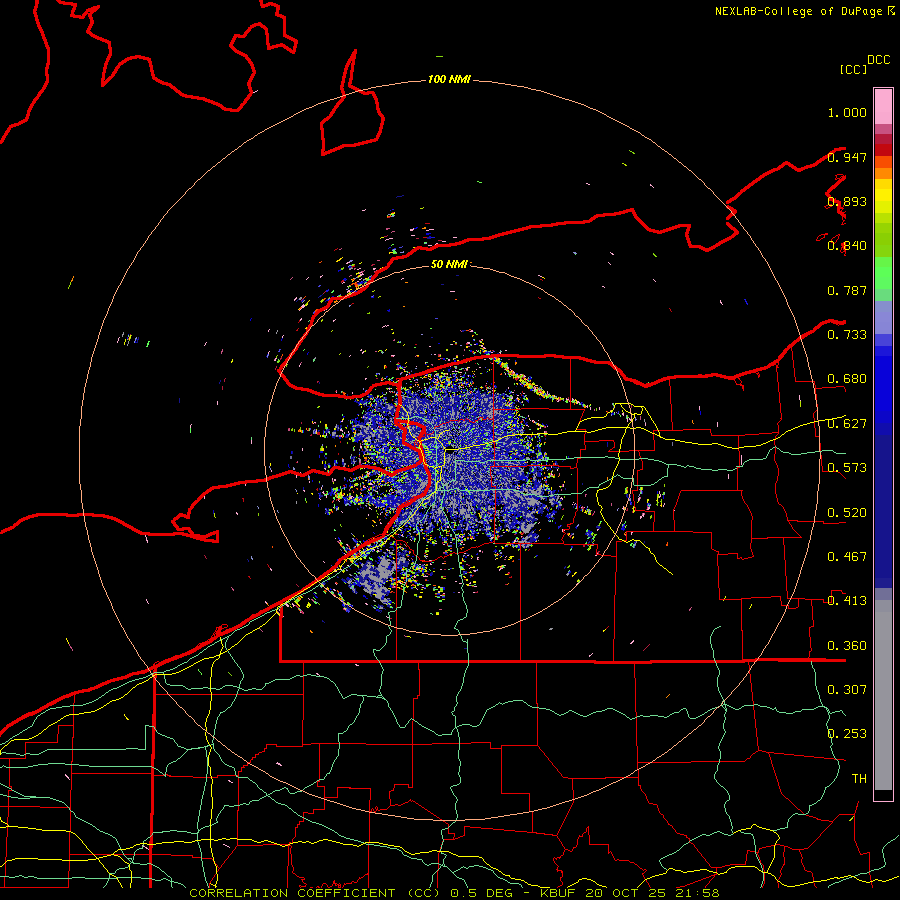
Task: Click the 50 NMI range ring label
Action: point(449,264)
